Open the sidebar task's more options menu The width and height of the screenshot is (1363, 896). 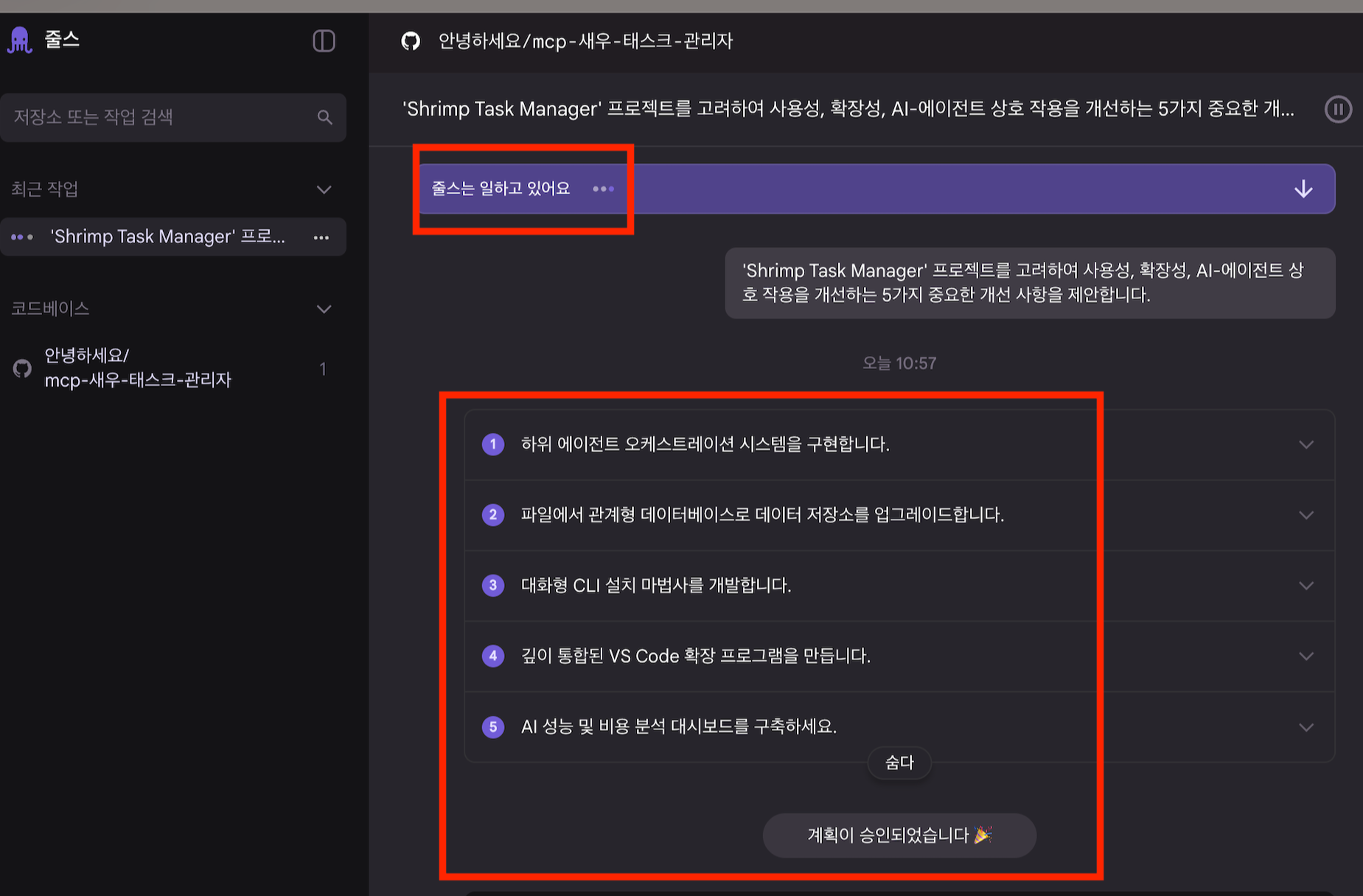tap(321, 237)
